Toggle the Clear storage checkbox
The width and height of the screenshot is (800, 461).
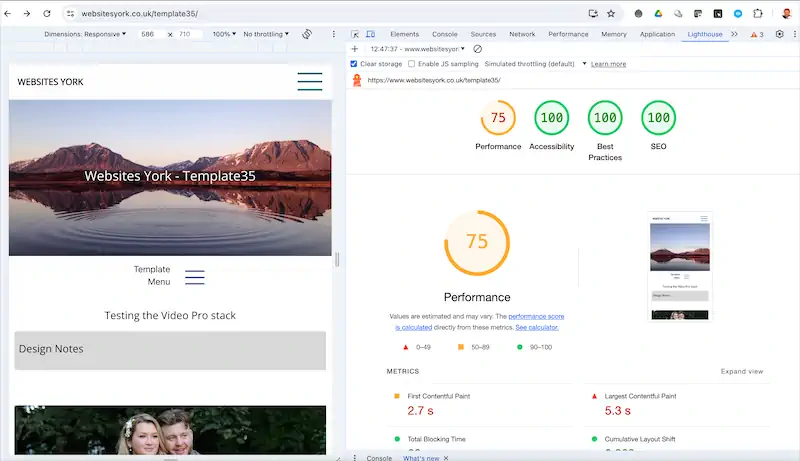pyautogui.click(x=354, y=64)
